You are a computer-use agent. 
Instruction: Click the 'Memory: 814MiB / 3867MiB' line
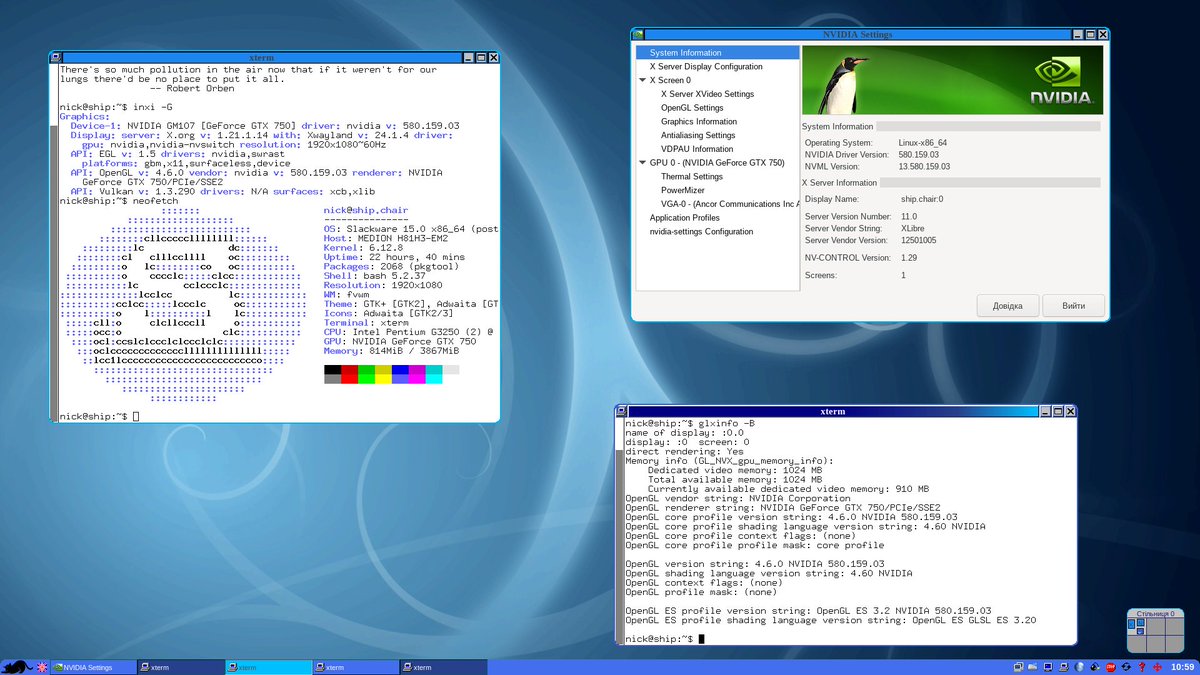(391, 351)
